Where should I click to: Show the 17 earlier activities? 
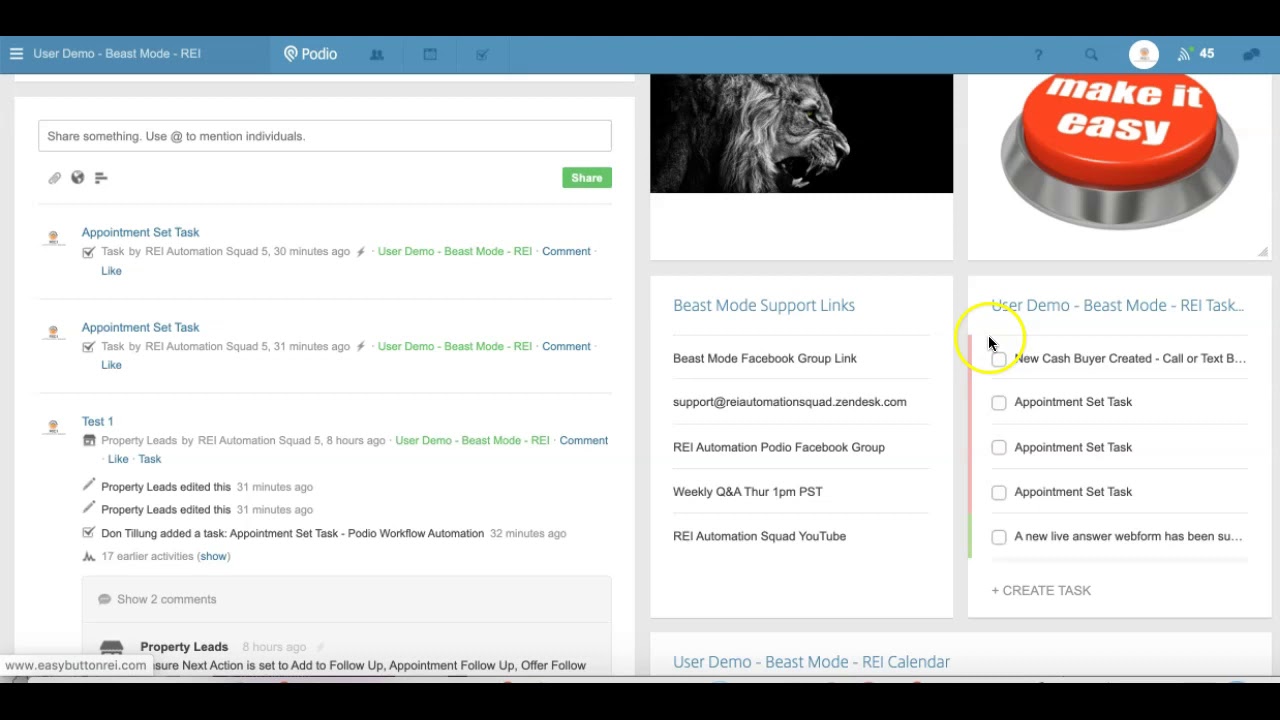[x=214, y=556]
